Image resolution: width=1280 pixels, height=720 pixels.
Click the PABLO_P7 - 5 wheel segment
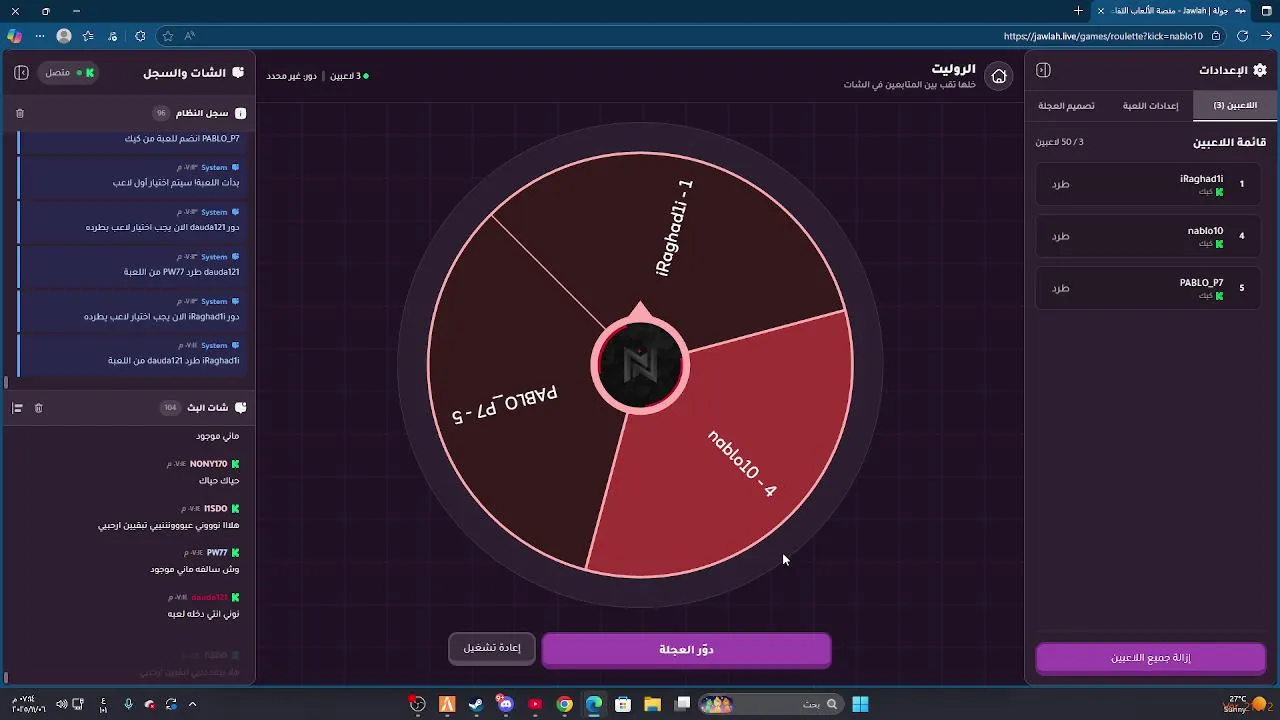click(505, 403)
